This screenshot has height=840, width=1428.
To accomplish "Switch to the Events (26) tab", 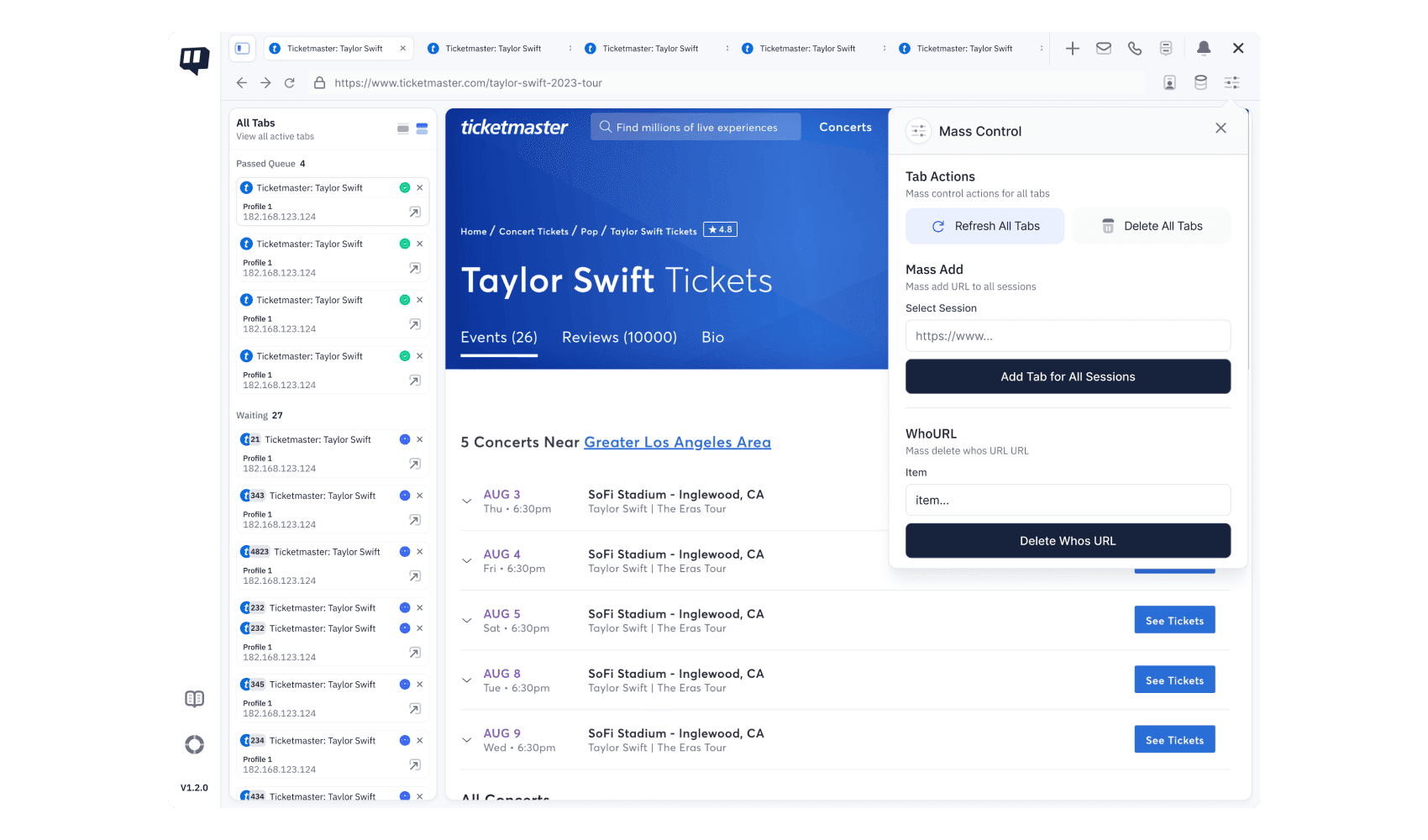I will [499, 338].
